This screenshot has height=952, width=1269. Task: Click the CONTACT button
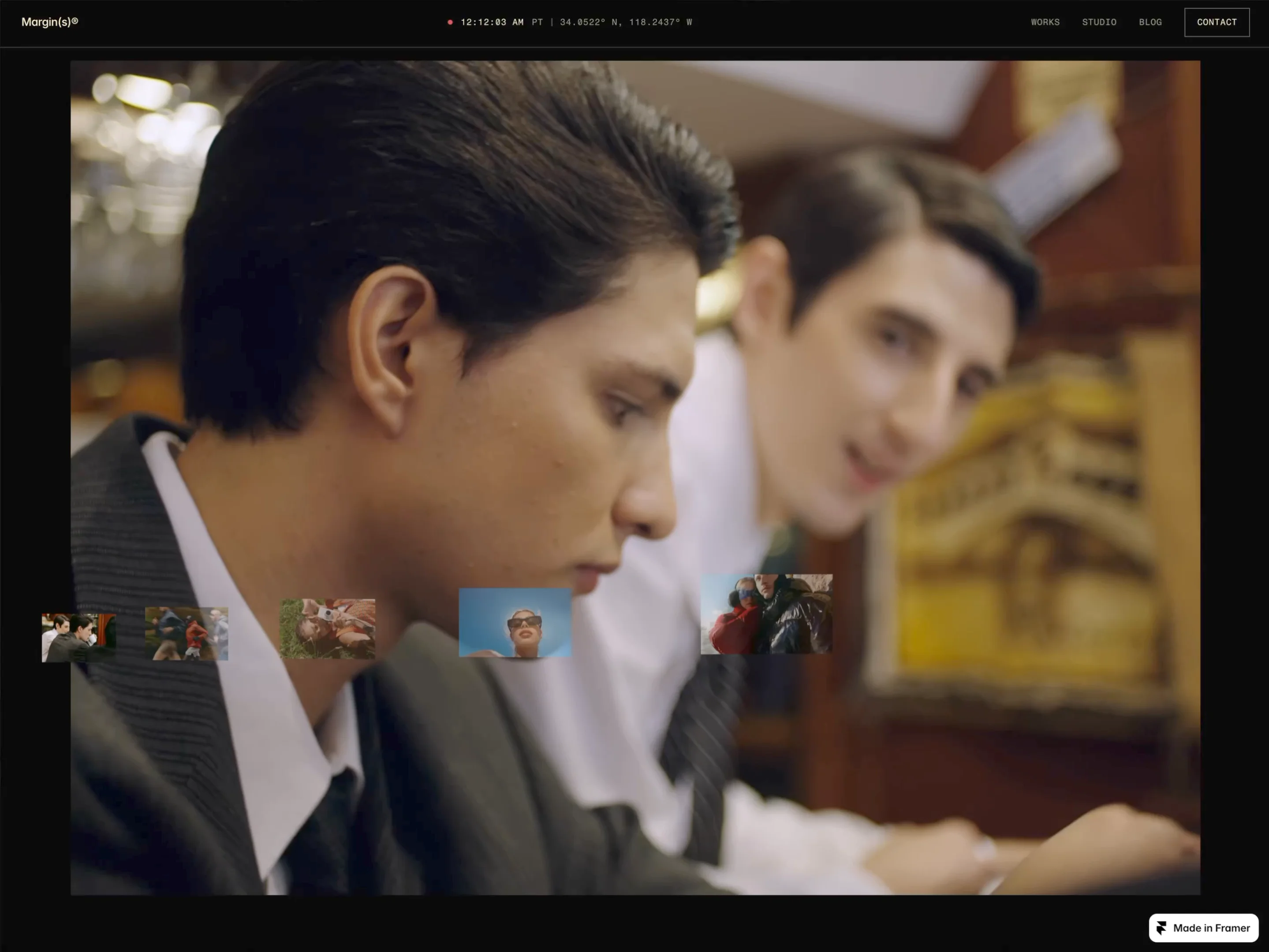point(1217,22)
